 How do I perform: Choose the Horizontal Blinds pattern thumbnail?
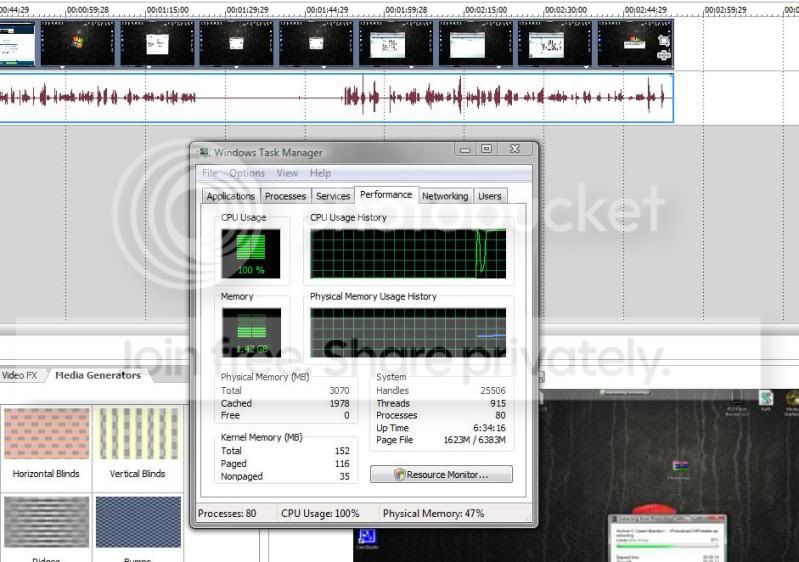pyautogui.click(x=46, y=434)
